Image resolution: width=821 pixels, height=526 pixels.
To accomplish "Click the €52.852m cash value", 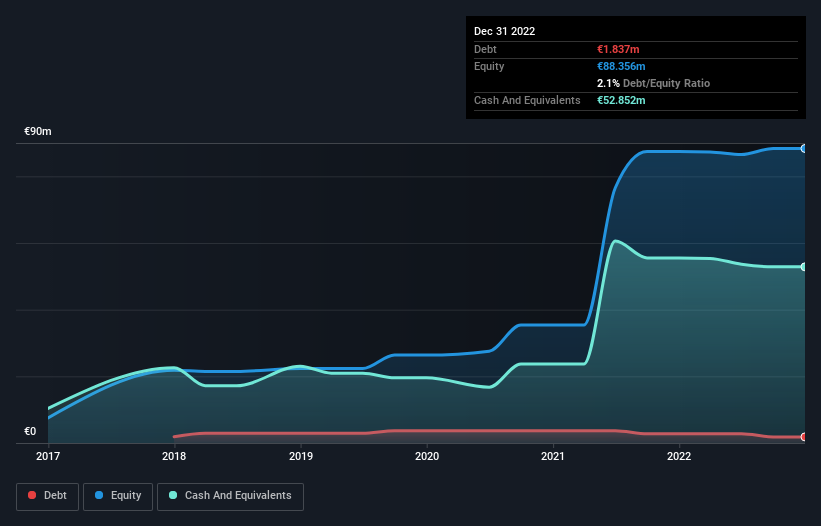I will coord(621,100).
